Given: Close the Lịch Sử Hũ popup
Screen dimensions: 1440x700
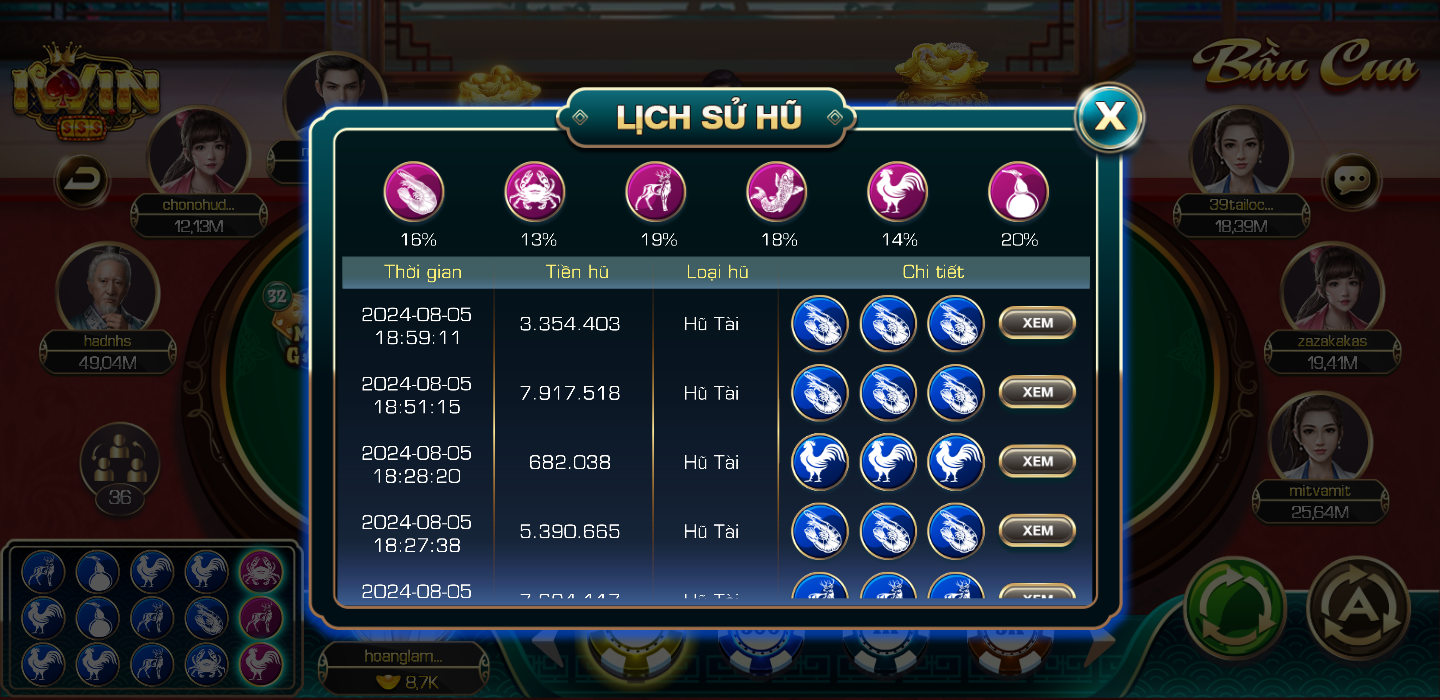Looking at the screenshot, I should (x=1110, y=116).
